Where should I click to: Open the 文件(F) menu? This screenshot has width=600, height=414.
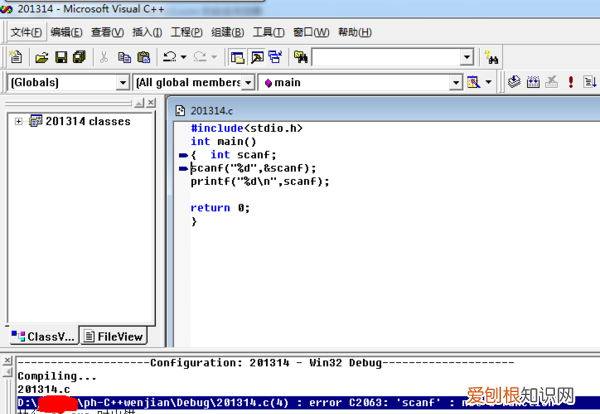[26, 32]
